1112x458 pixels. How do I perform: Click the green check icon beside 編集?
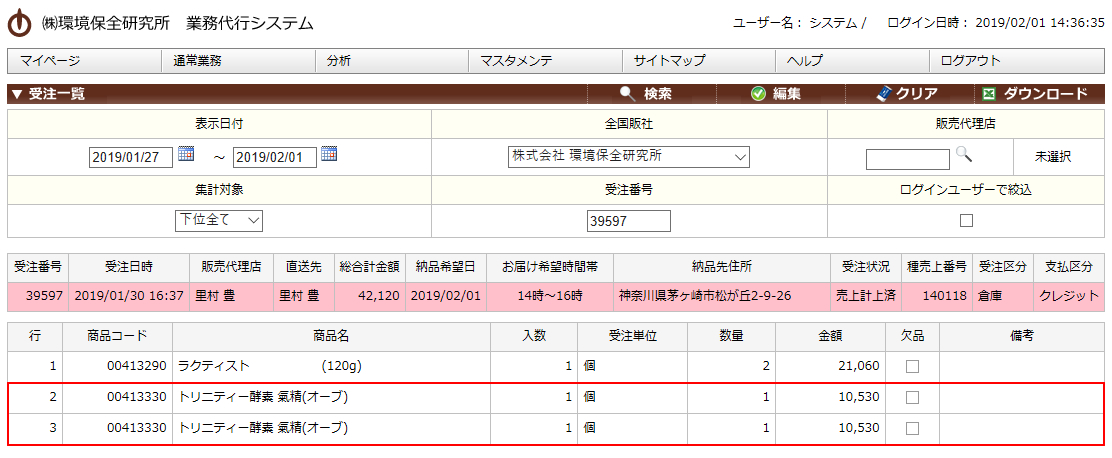coord(758,94)
